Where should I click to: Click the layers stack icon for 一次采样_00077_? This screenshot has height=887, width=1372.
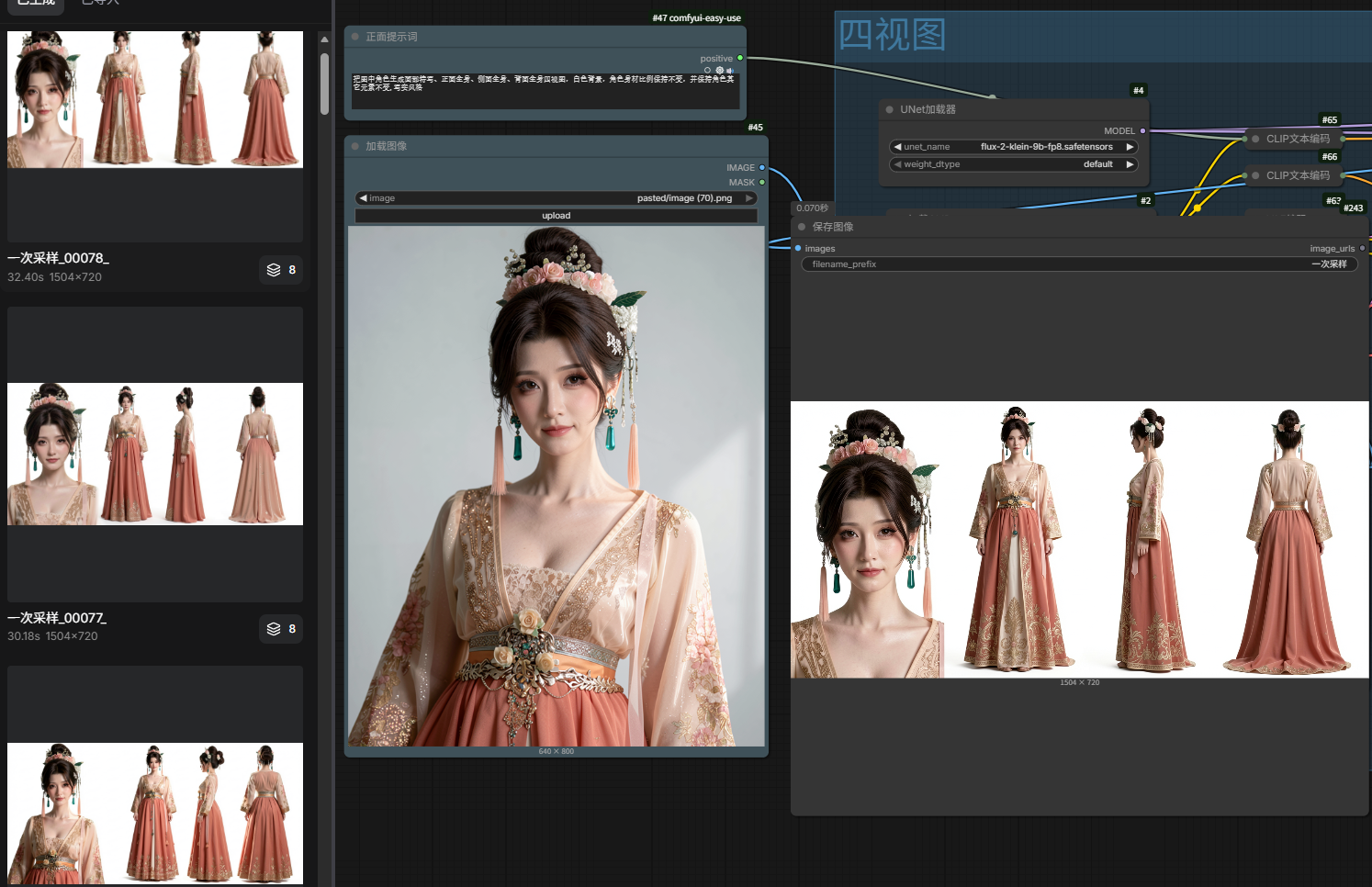click(x=274, y=629)
